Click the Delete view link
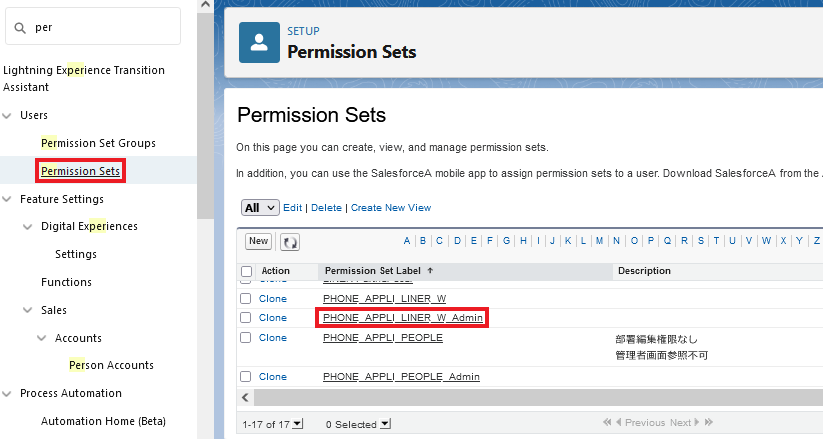 click(326, 208)
